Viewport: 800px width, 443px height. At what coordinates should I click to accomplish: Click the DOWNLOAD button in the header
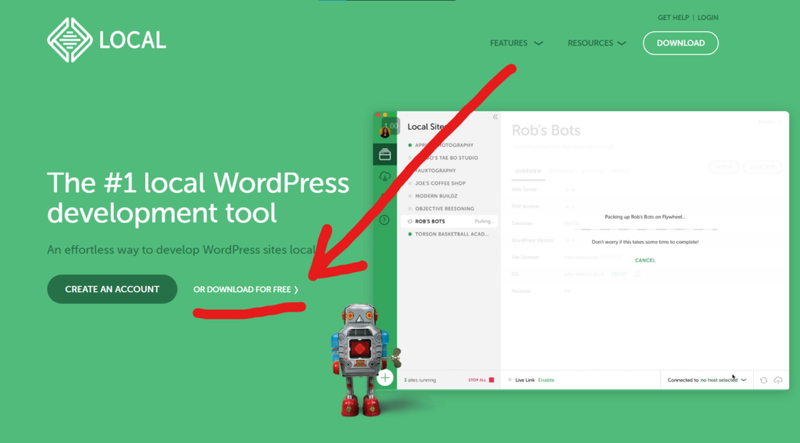681,43
